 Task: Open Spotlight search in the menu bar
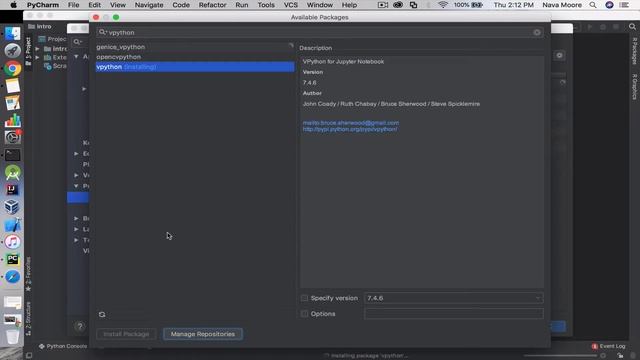(593, 5)
